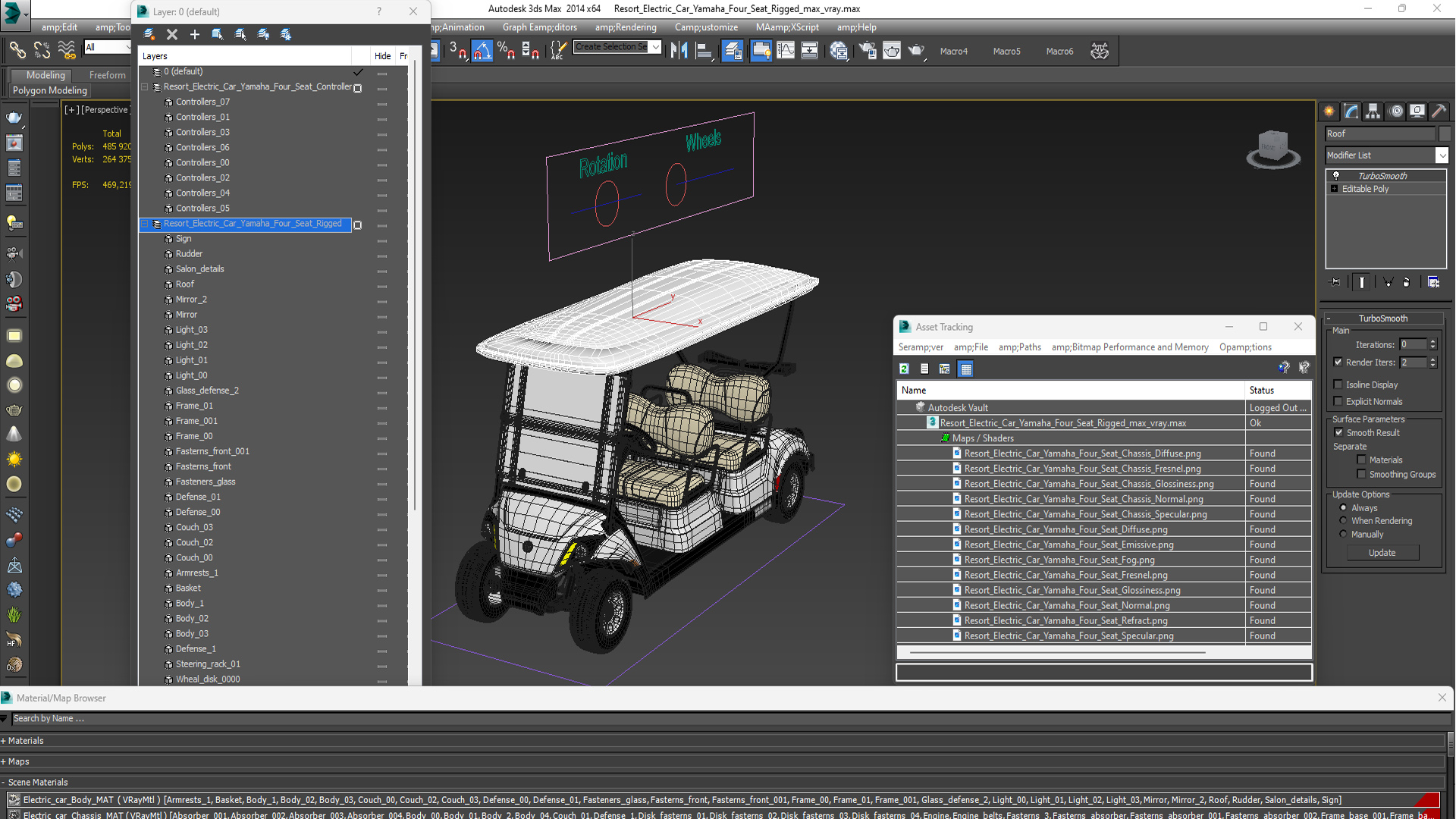The height and width of the screenshot is (819, 1456).
Task: Collapse the Yamaha_Four_Seat_Rigged layer
Action: point(145,224)
